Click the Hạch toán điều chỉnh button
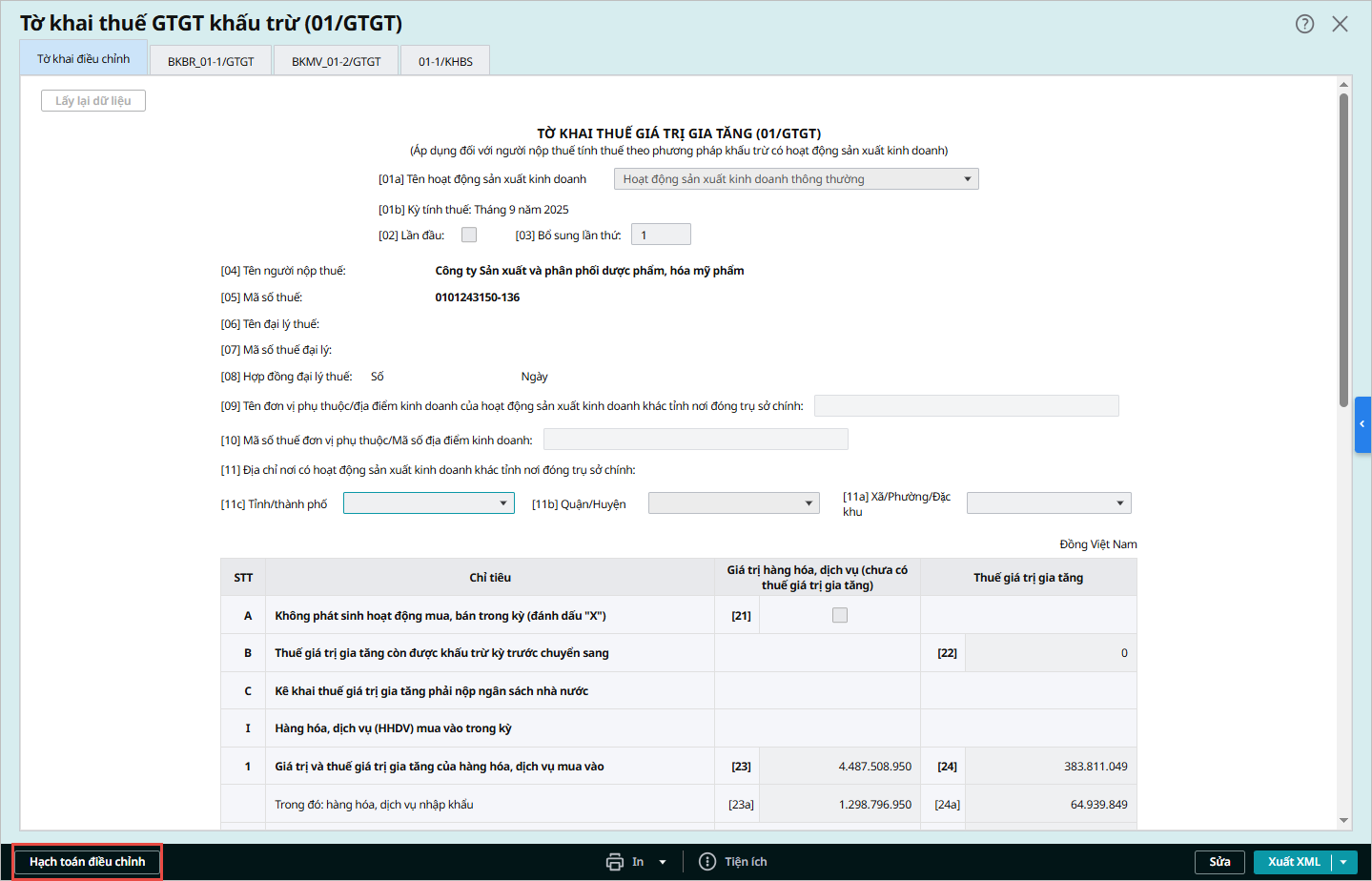1372x881 pixels. pyautogui.click(x=88, y=862)
